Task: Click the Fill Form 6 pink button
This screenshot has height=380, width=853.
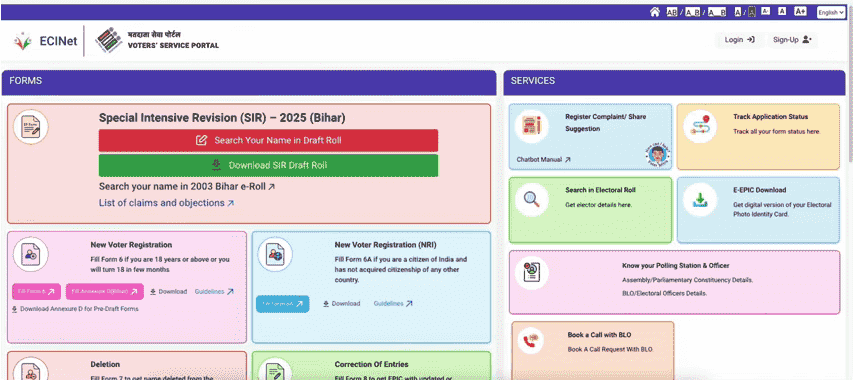Action: [x=36, y=291]
